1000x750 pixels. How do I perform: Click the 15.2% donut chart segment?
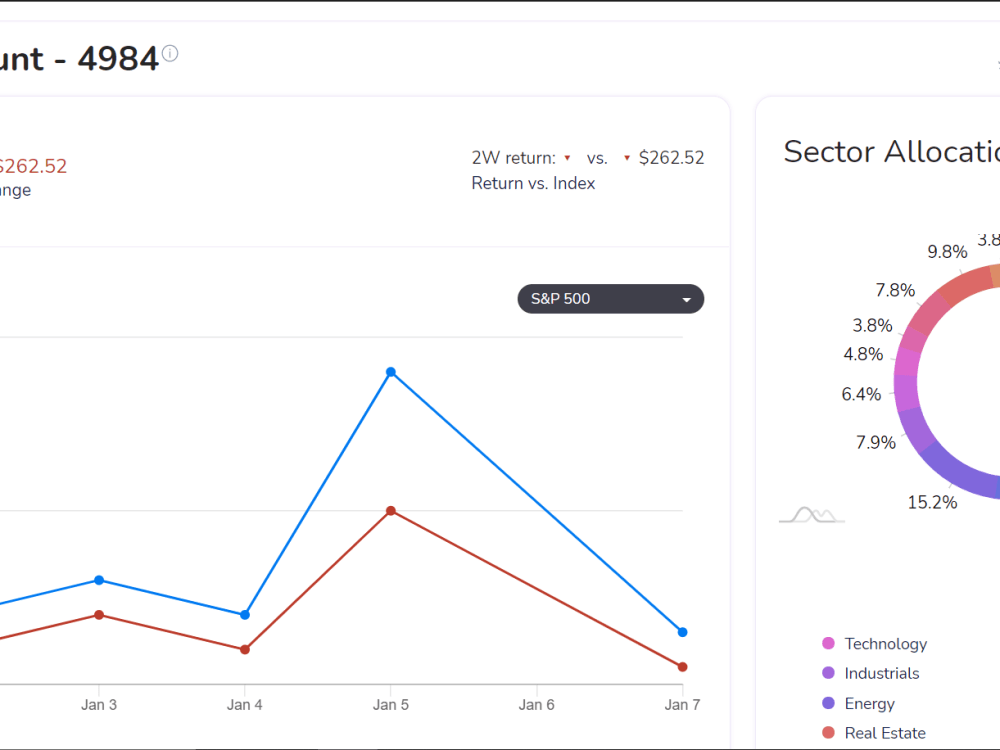[x=960, y=475]
